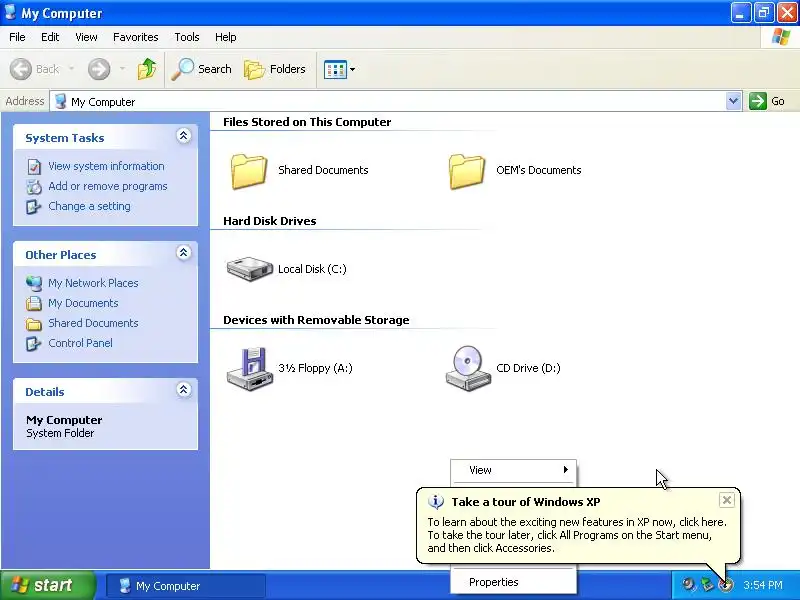Open the Forward history dropdown arrow
This screenshot has width=800, height=600.
[122, 69]
